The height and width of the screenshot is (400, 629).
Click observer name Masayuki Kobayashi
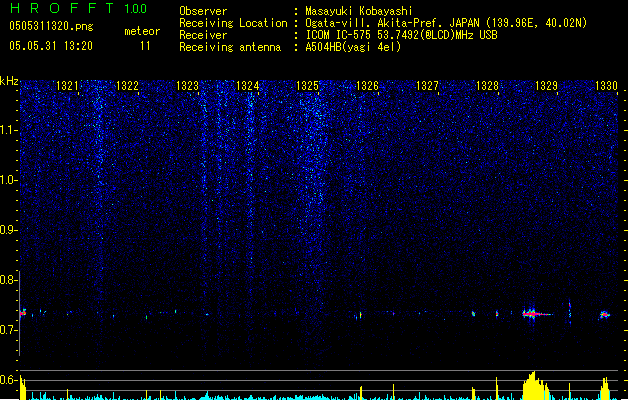point(359,11)
